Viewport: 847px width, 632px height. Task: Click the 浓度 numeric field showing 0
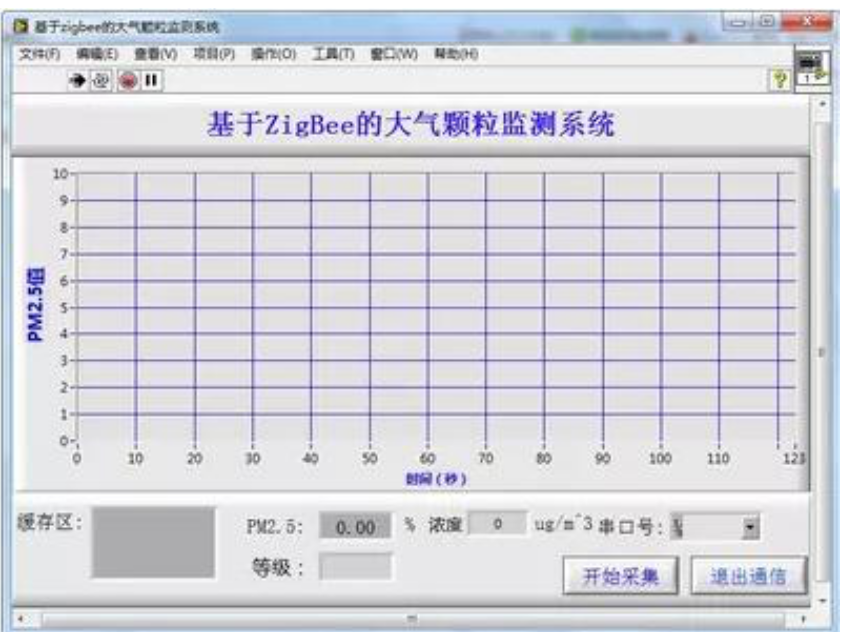coord(497,523)
